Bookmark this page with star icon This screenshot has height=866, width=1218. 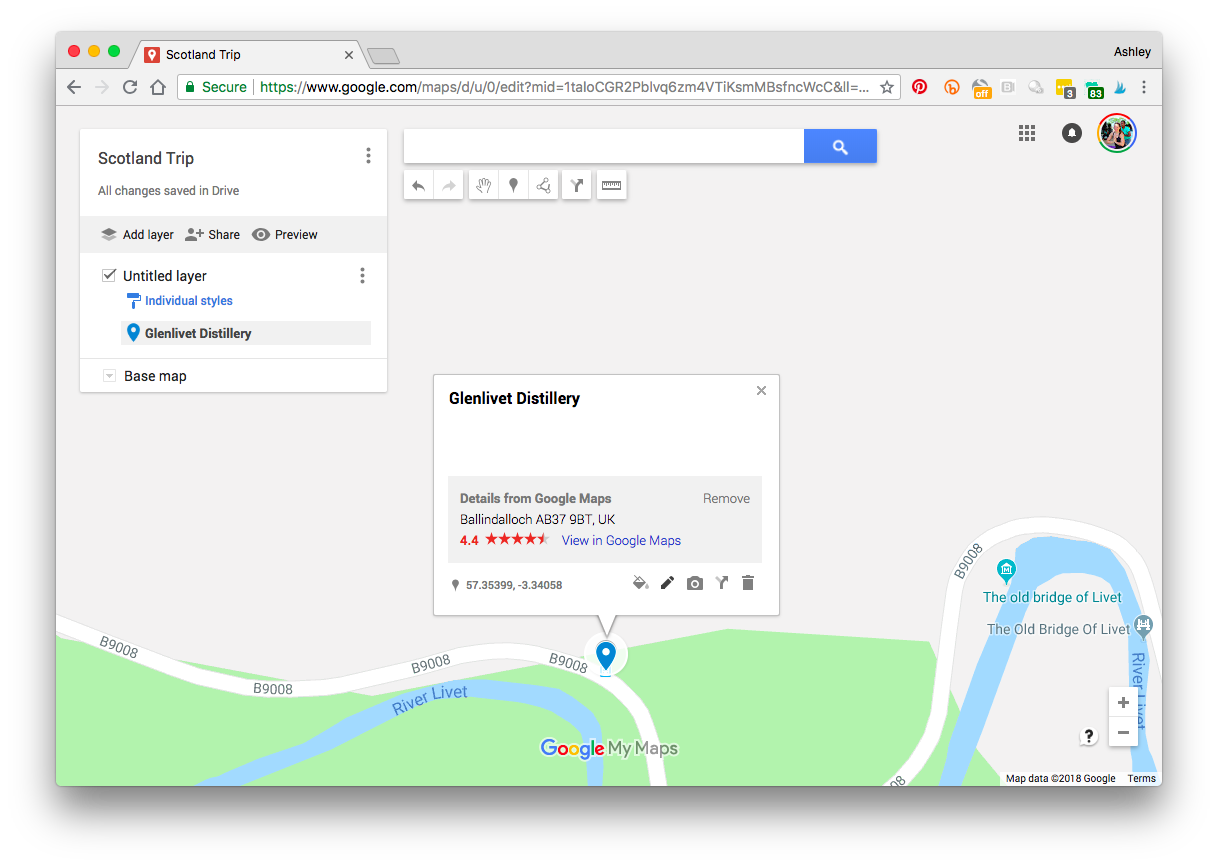[x=886, y=87]
